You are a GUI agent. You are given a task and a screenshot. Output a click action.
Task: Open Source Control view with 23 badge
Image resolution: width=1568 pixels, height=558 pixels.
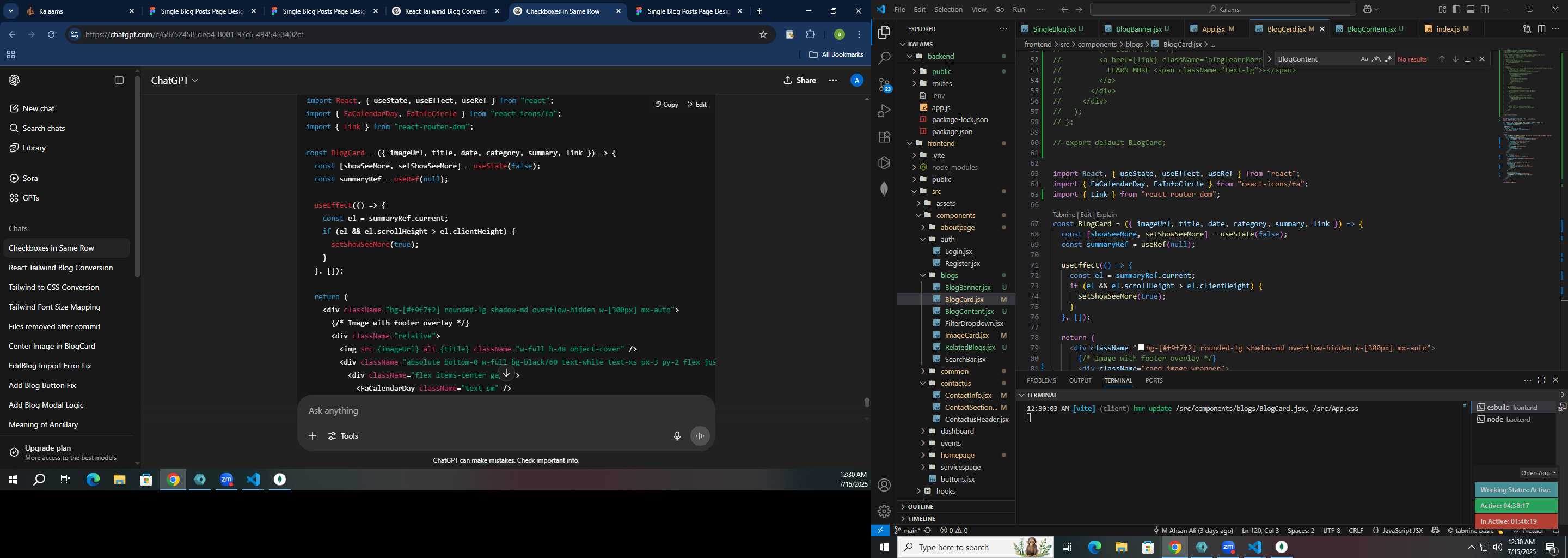884,84
